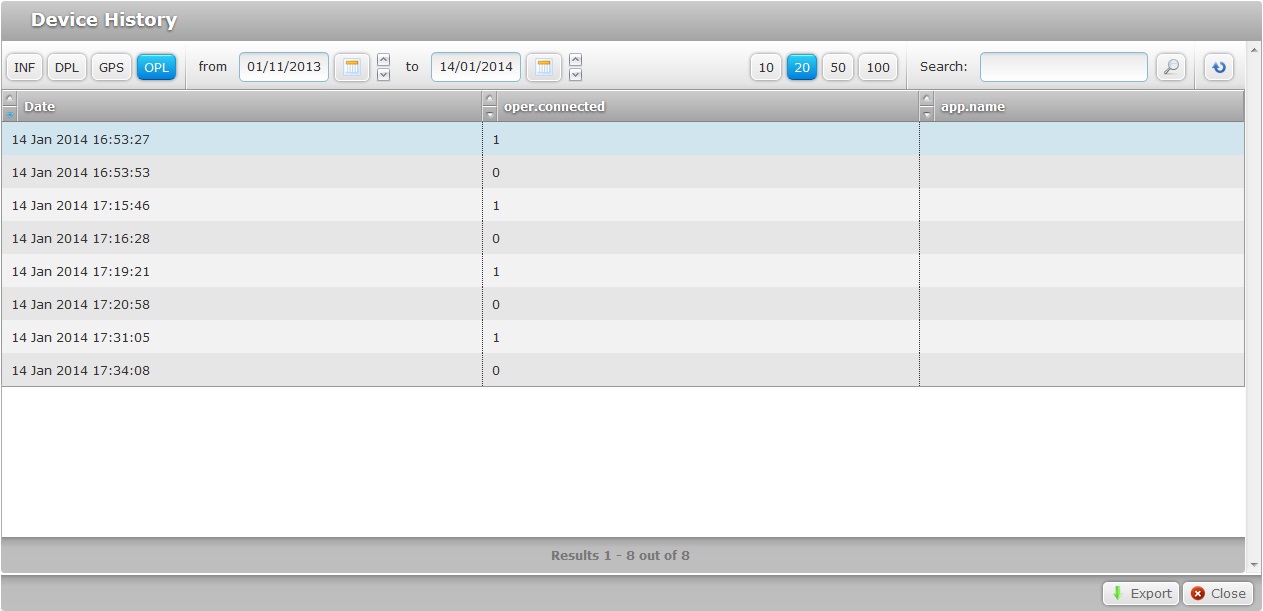Sort the app.name column ascending
This screenshot has height=611, width=1263.
[x=926, y=100]
